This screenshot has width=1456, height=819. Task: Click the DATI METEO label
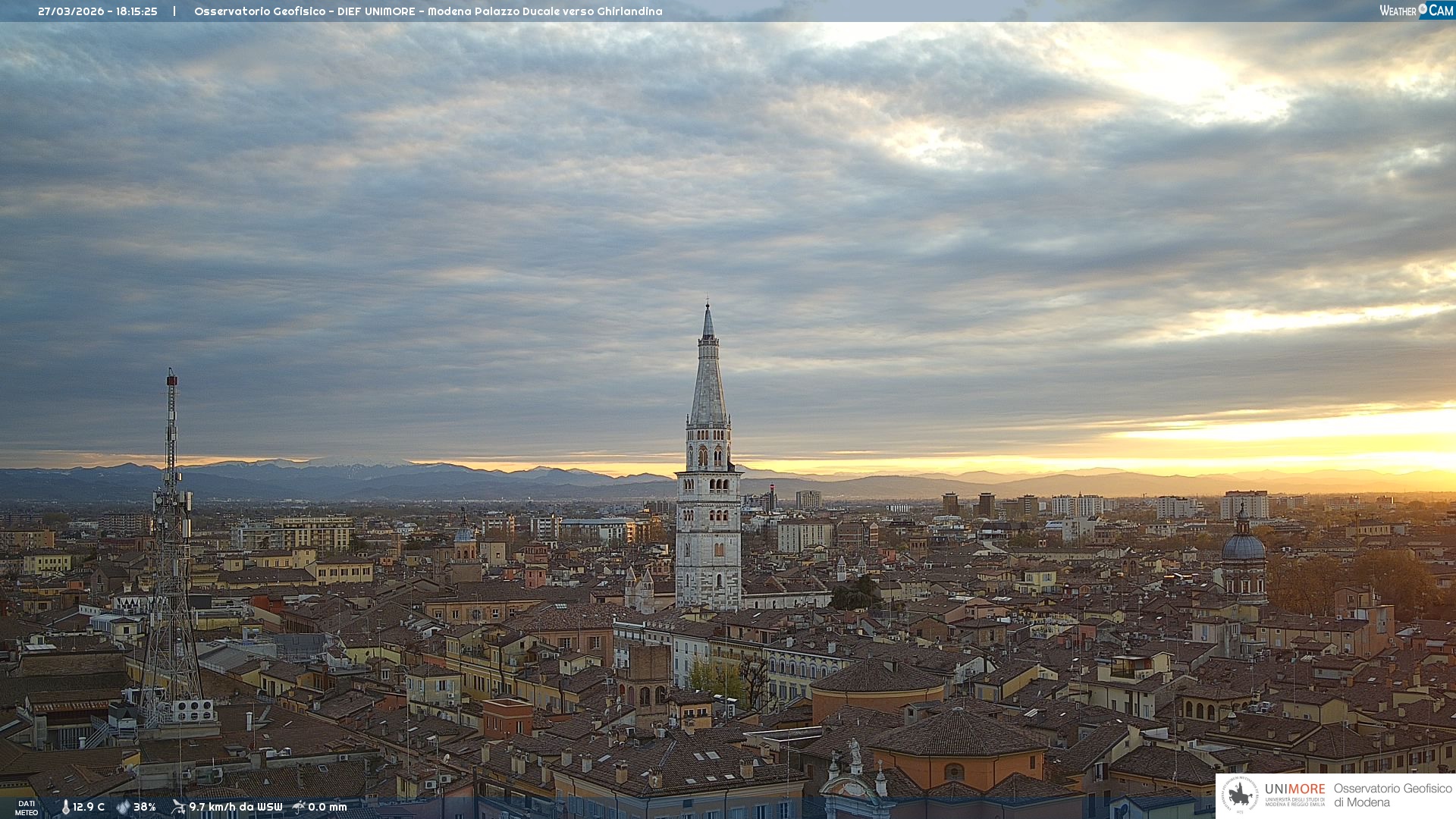27,808
